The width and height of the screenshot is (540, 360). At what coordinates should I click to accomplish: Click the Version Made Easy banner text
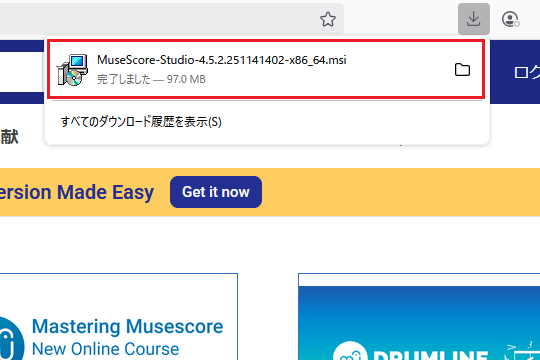pos(76,192)
